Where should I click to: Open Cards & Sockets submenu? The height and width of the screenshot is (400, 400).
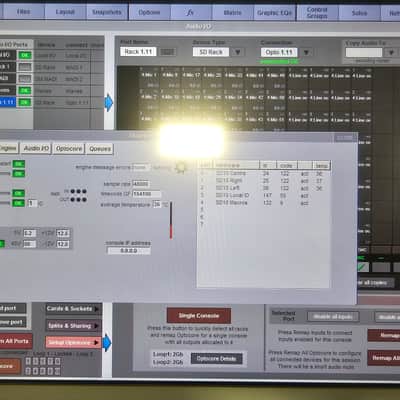coord(73,309)
